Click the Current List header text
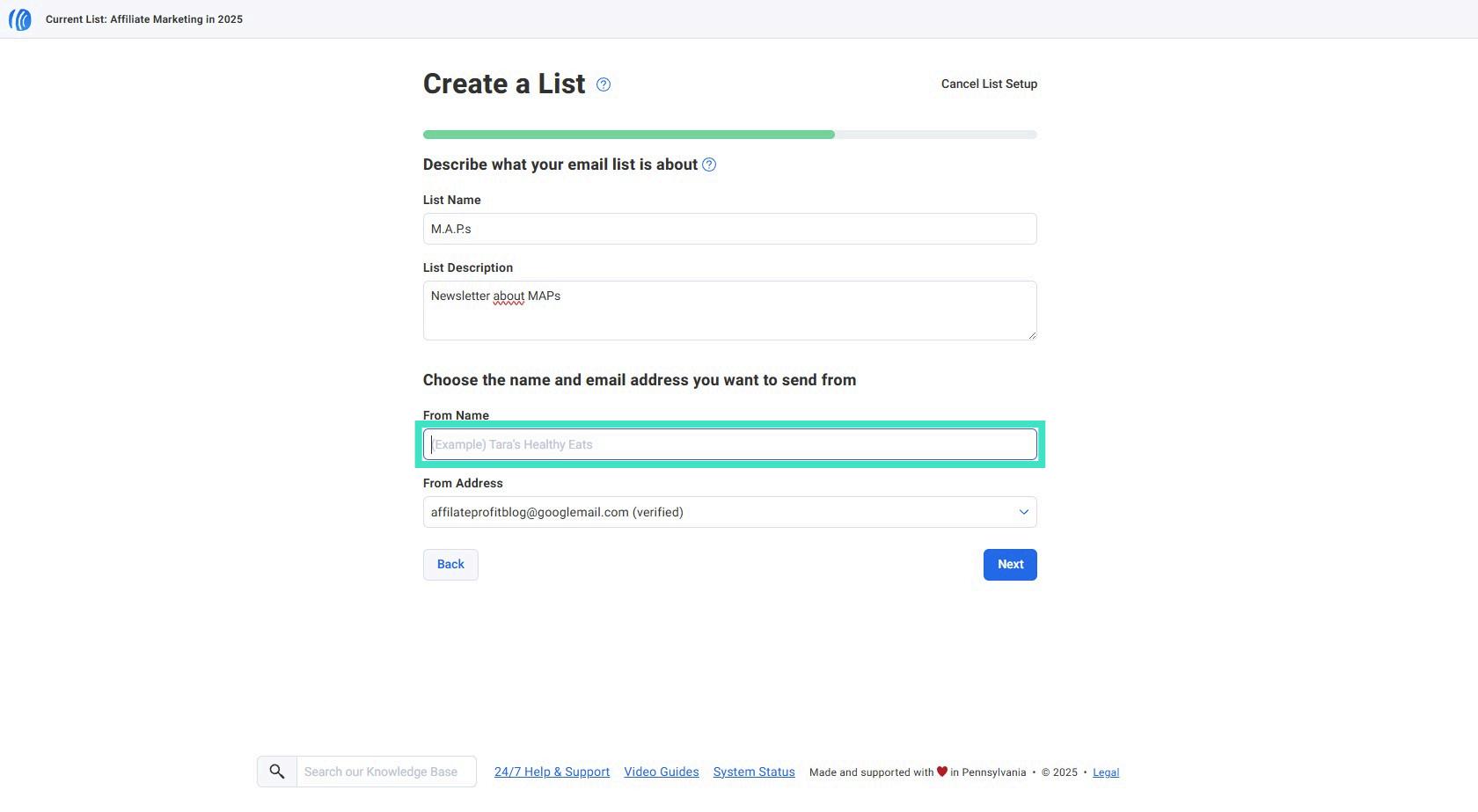Image resolution: width=1478 pixels, height=812 pixels. pyautogui.click(x=144, y=19)
